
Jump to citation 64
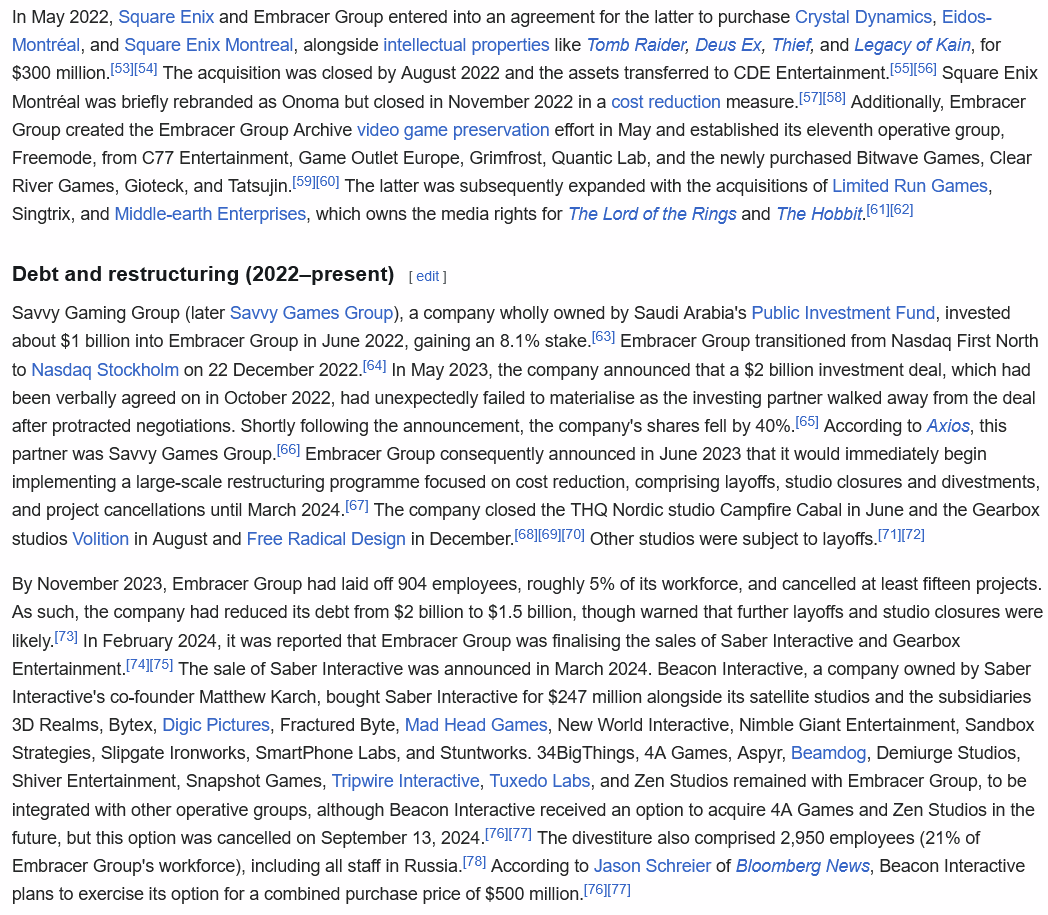[x=374, y=365]
